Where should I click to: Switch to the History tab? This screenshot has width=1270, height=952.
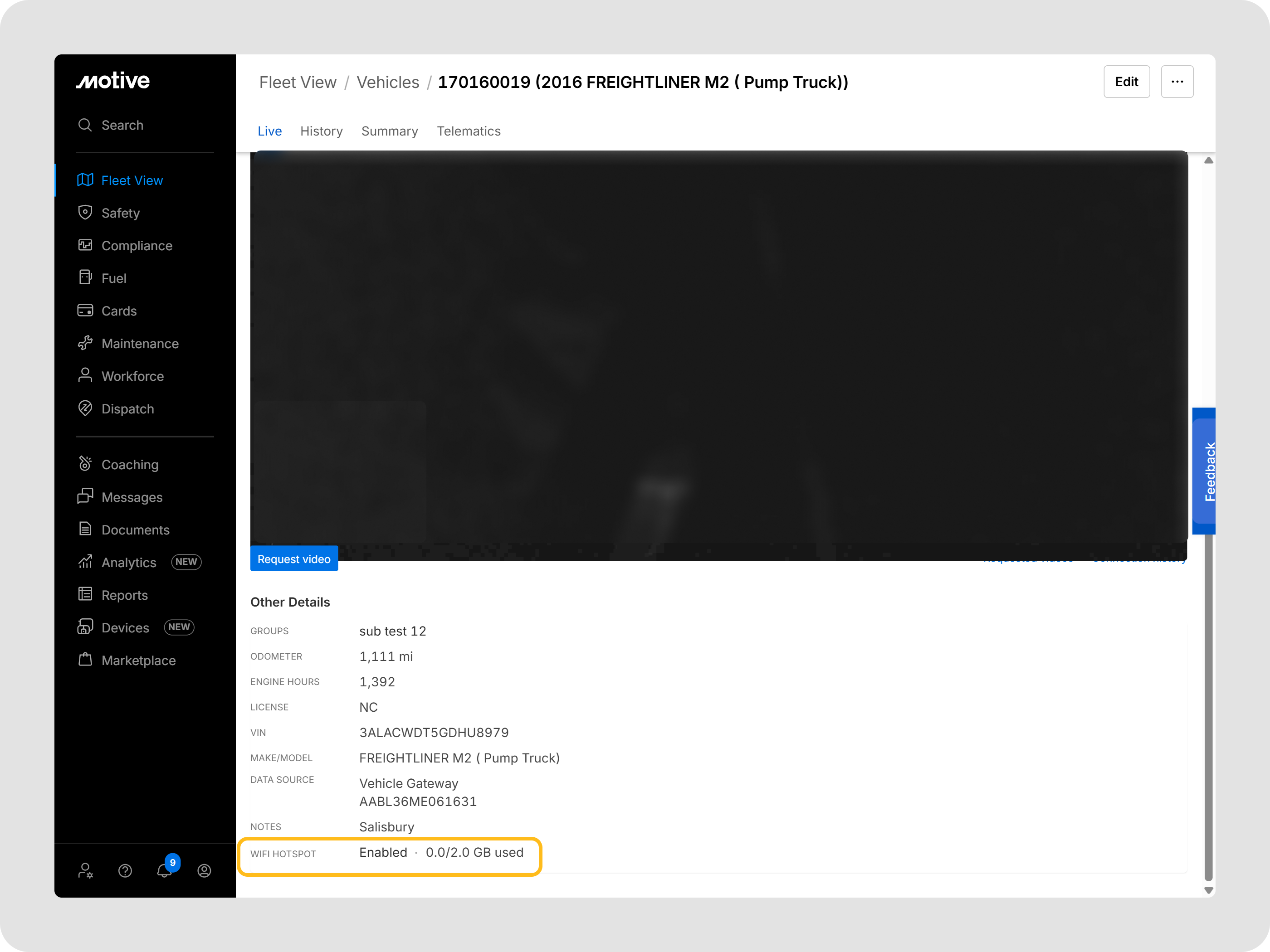click(x=322, y=131)
